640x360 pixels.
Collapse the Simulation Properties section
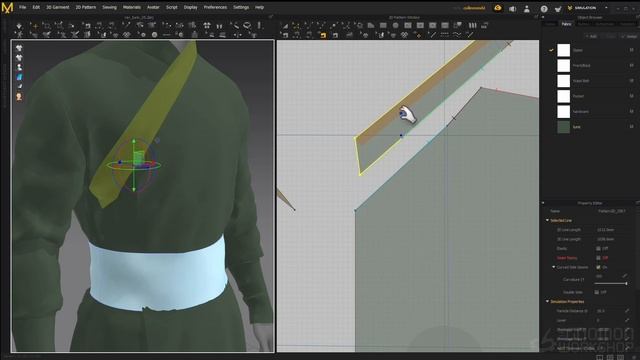pos(547,302)
